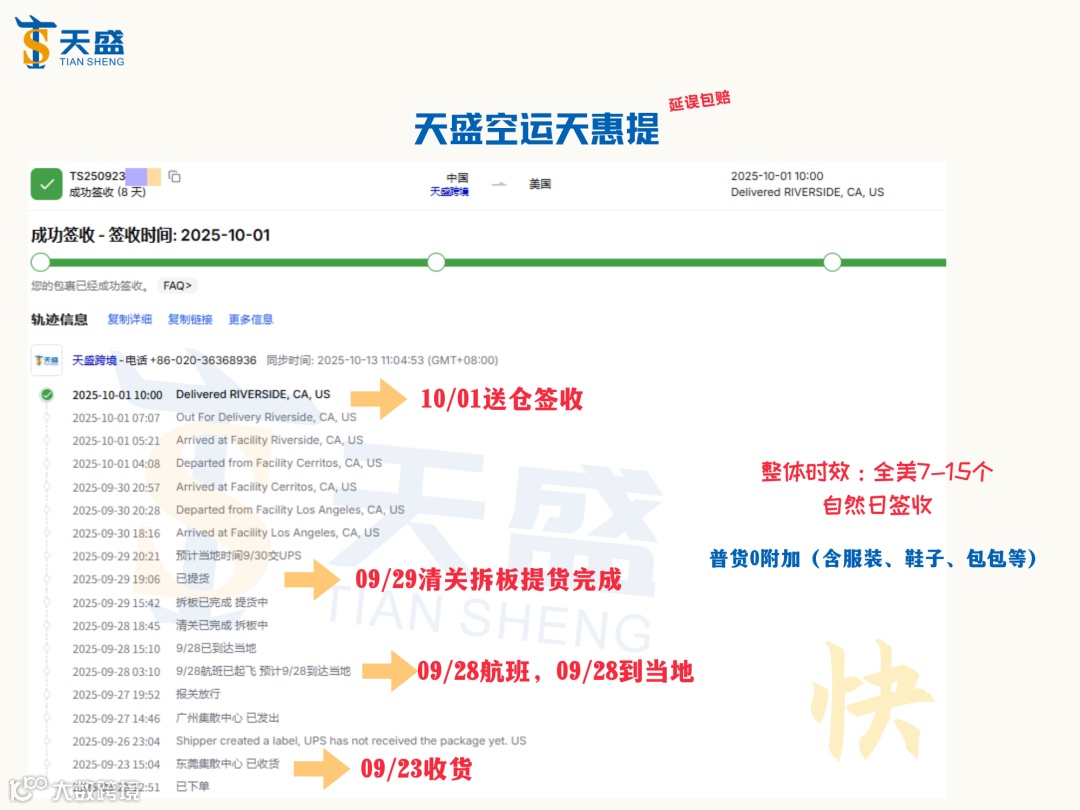This screenshot has width=1080, height=810.
Task: Click the 广州集散中心 已发出 entry
Action: point(227,718)
